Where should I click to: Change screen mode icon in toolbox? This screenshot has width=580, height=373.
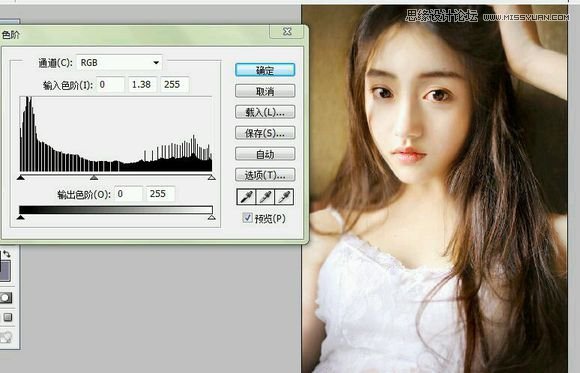pyautogui.click(x=8, y=317)
